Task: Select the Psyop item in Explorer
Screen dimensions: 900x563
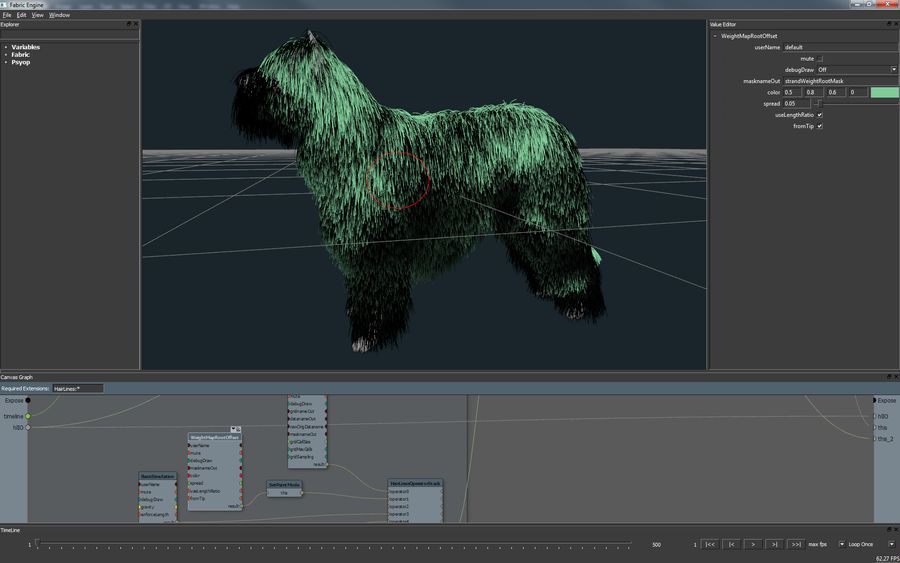Action: tap(20, 62)
